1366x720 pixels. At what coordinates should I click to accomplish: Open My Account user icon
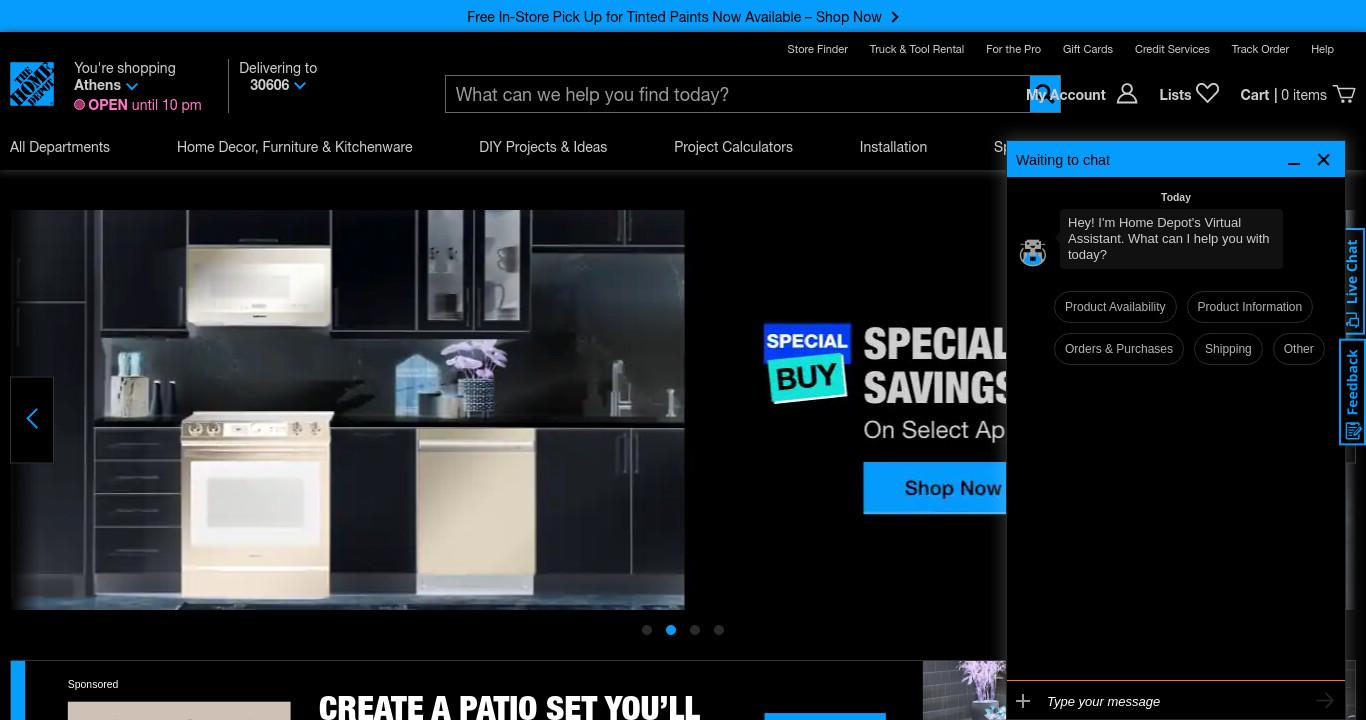click(x=1127, y=94)
